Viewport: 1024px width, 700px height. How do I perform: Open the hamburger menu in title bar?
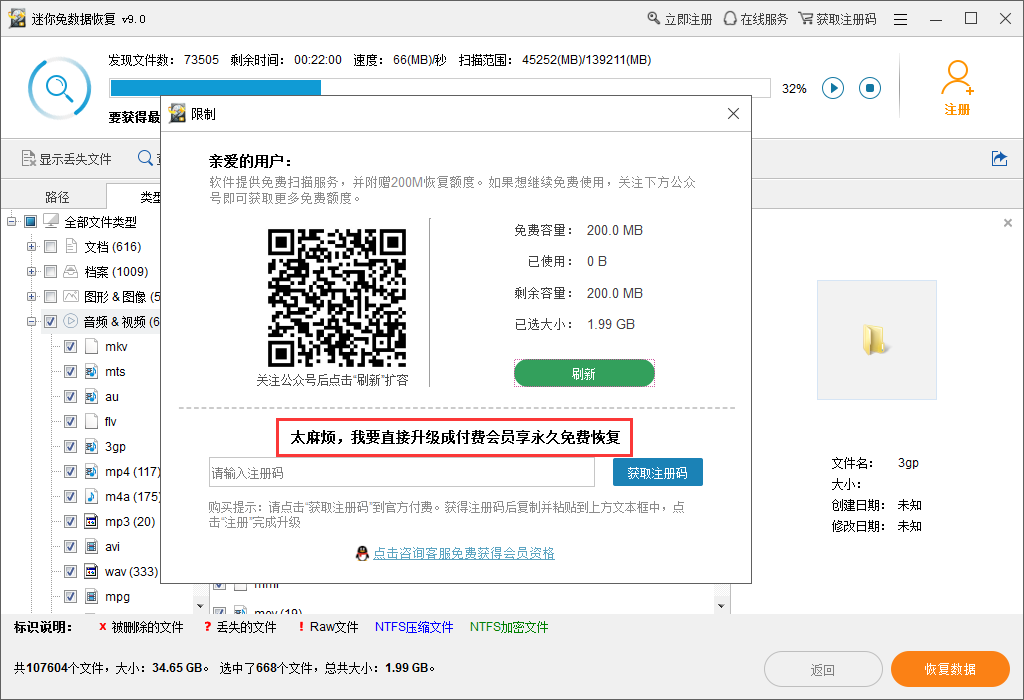pyautogui.click(x=901, y=20)
